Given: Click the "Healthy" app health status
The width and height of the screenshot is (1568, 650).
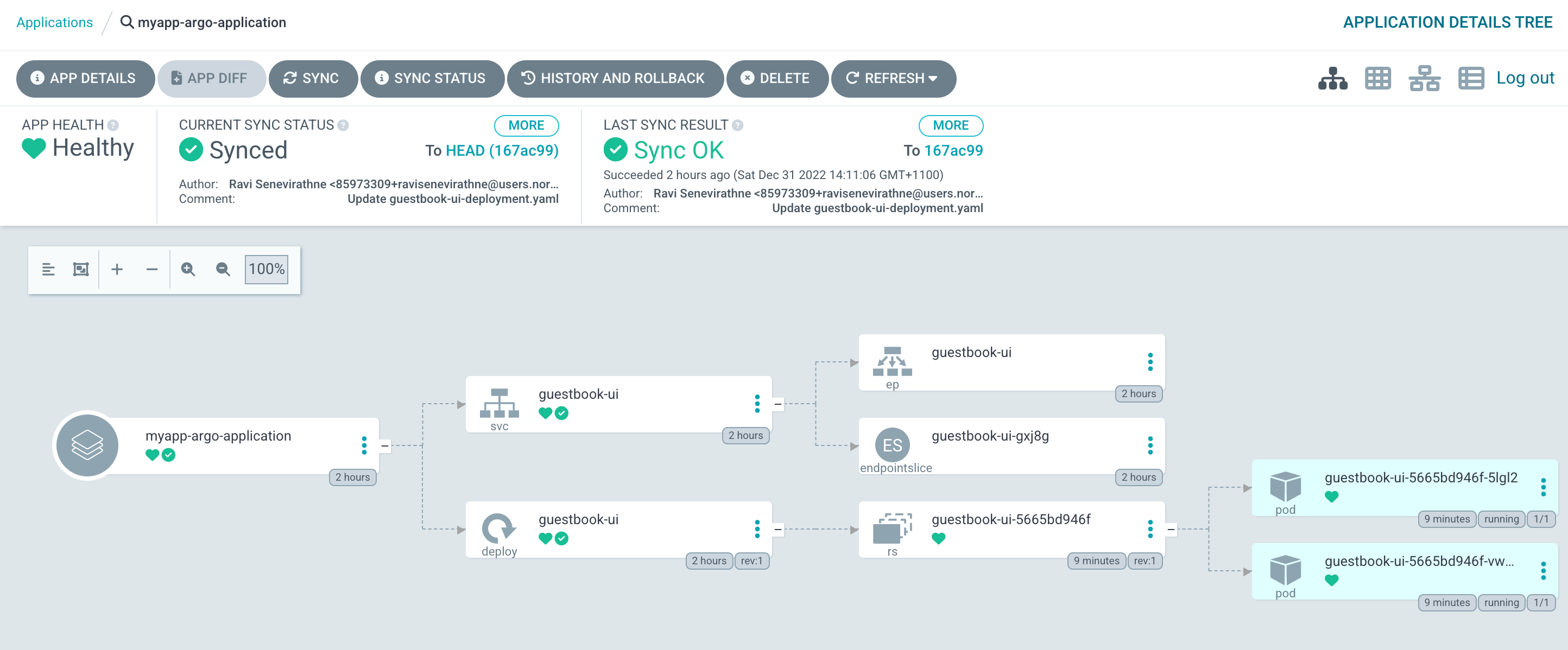Looking at the screenshot, I should tap(93, 148).
